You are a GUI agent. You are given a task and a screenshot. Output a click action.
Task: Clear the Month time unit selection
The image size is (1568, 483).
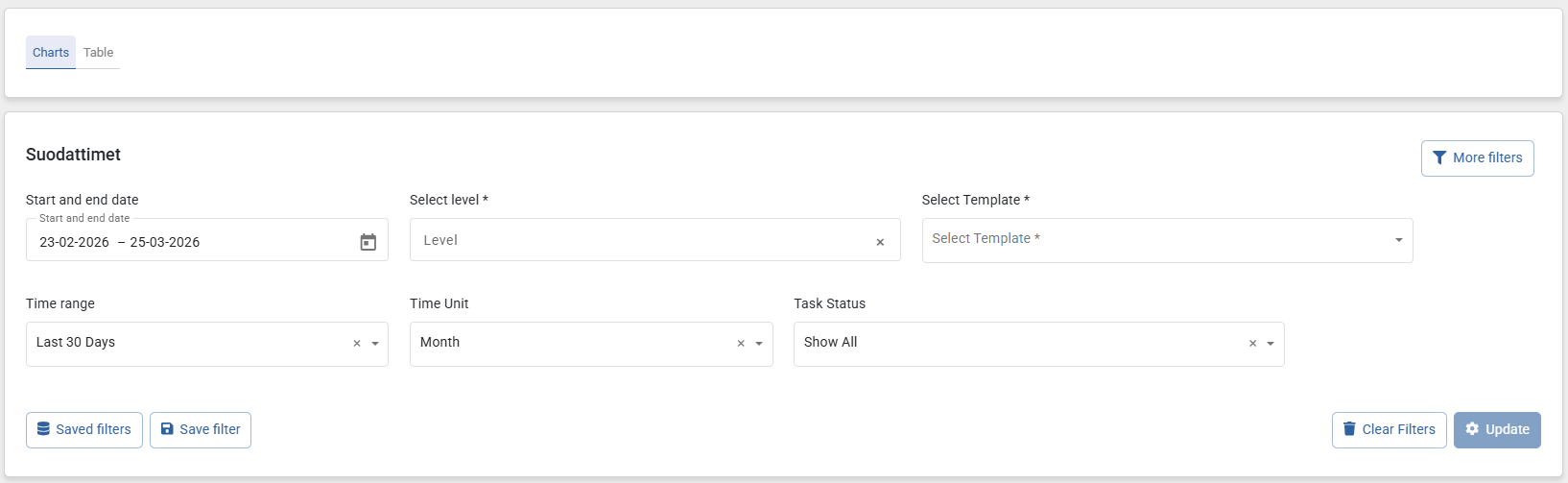point(741,344)
